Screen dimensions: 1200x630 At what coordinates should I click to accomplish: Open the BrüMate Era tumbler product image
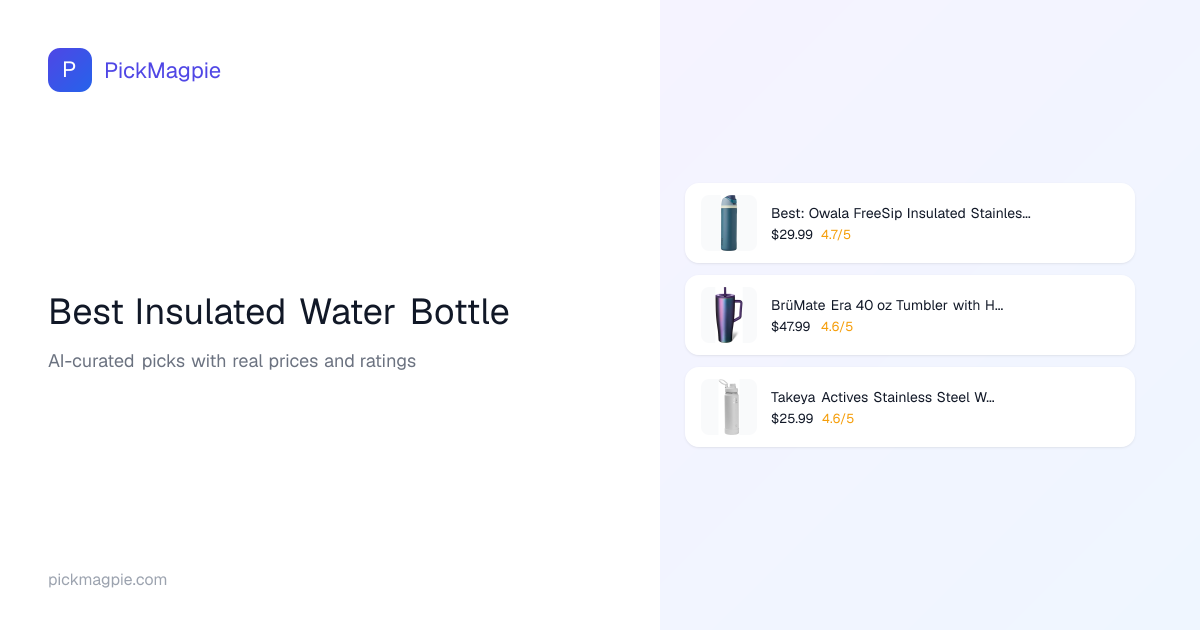(729, 315)
